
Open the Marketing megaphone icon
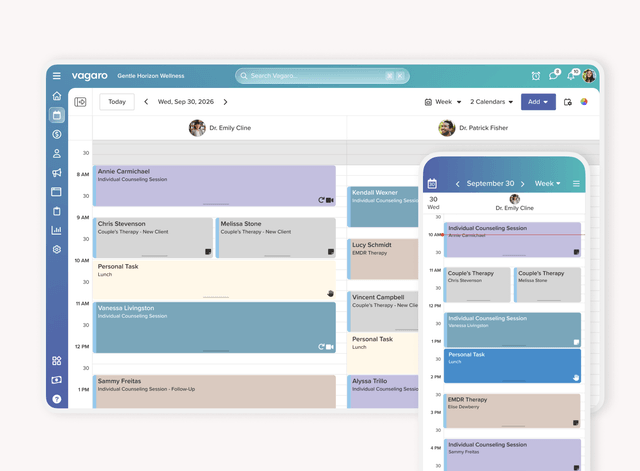(x=57, y=173)
